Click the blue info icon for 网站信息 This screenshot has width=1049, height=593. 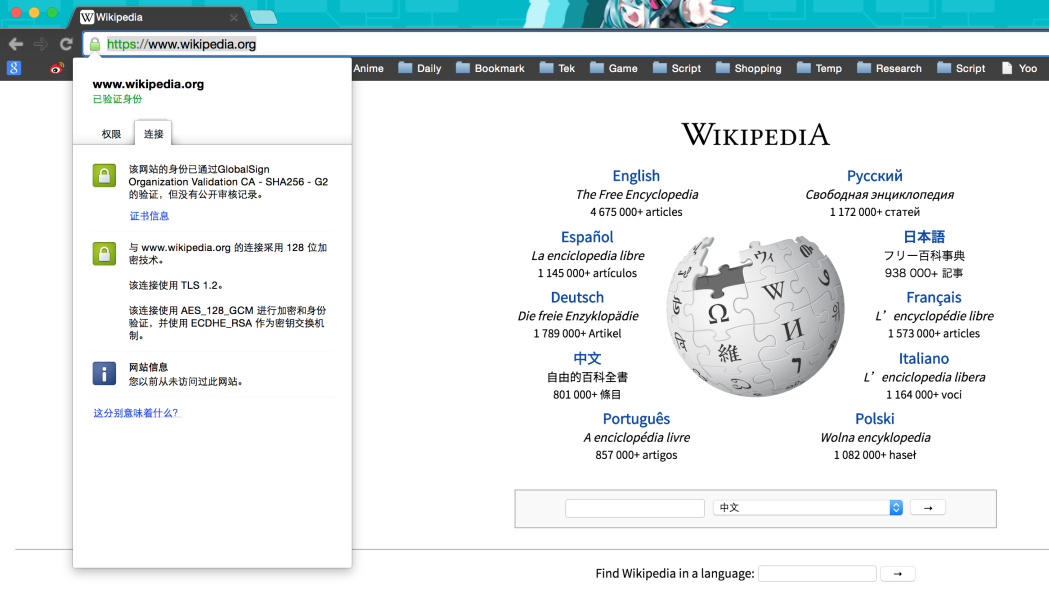104,373
